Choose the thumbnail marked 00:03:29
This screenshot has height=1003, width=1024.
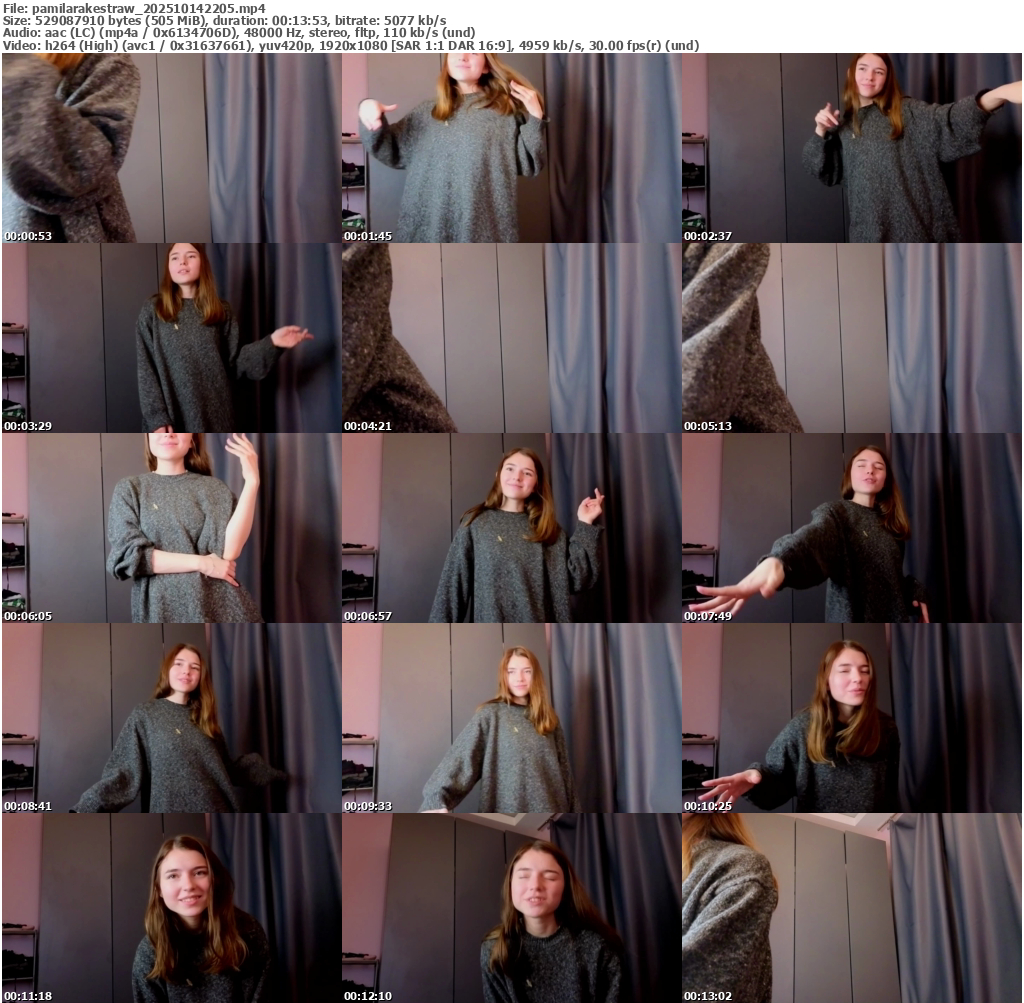point(171,338)
